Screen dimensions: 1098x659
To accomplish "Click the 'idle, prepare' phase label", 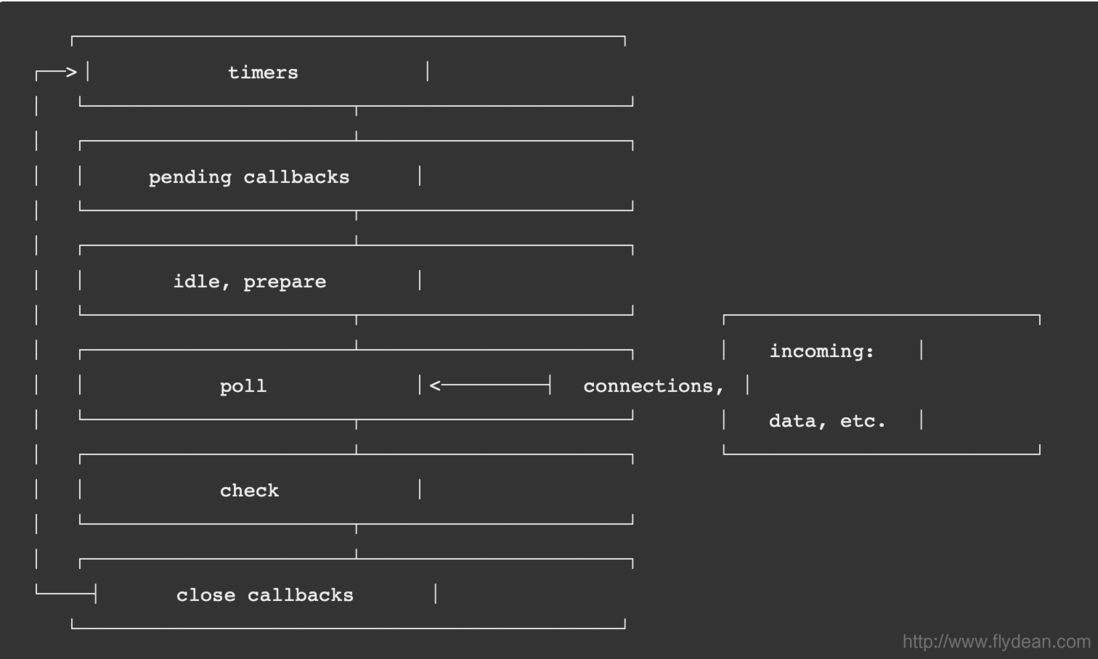I will click(x=249, y=282).
